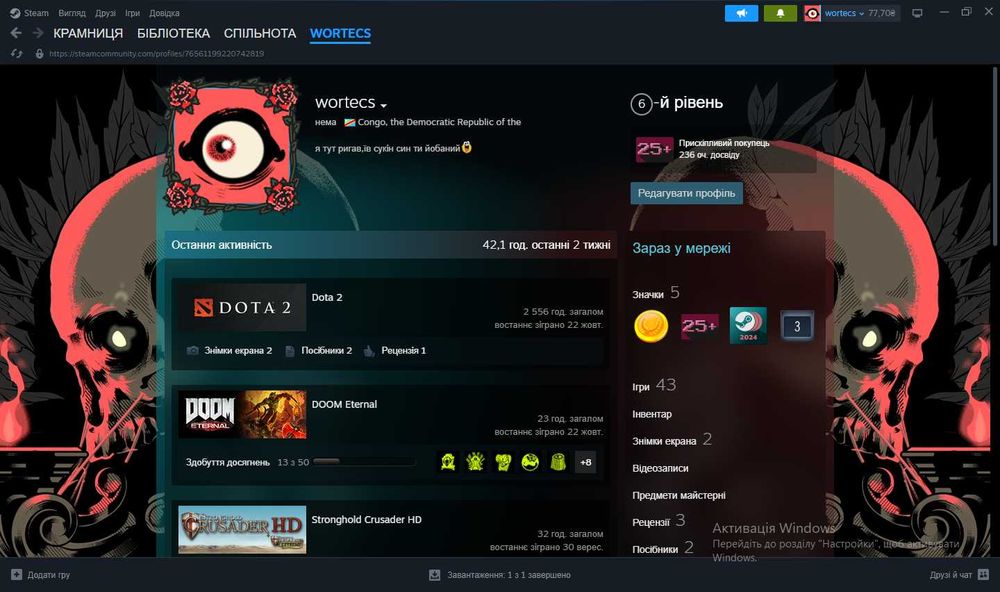Screen dimensions: 1000x592
Task: Click the first DOOM Eternal achievement icon
Action: [x=448, y=462]
